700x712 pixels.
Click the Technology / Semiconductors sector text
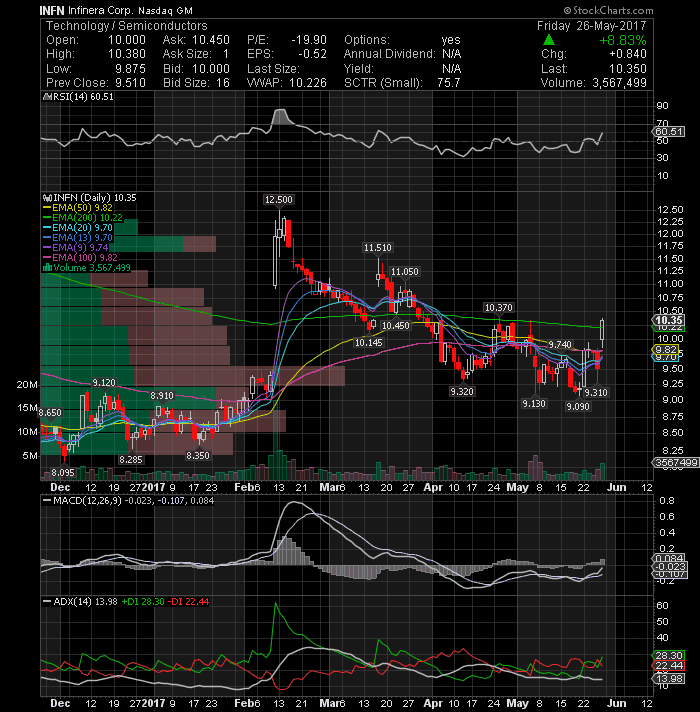[127, 26]
